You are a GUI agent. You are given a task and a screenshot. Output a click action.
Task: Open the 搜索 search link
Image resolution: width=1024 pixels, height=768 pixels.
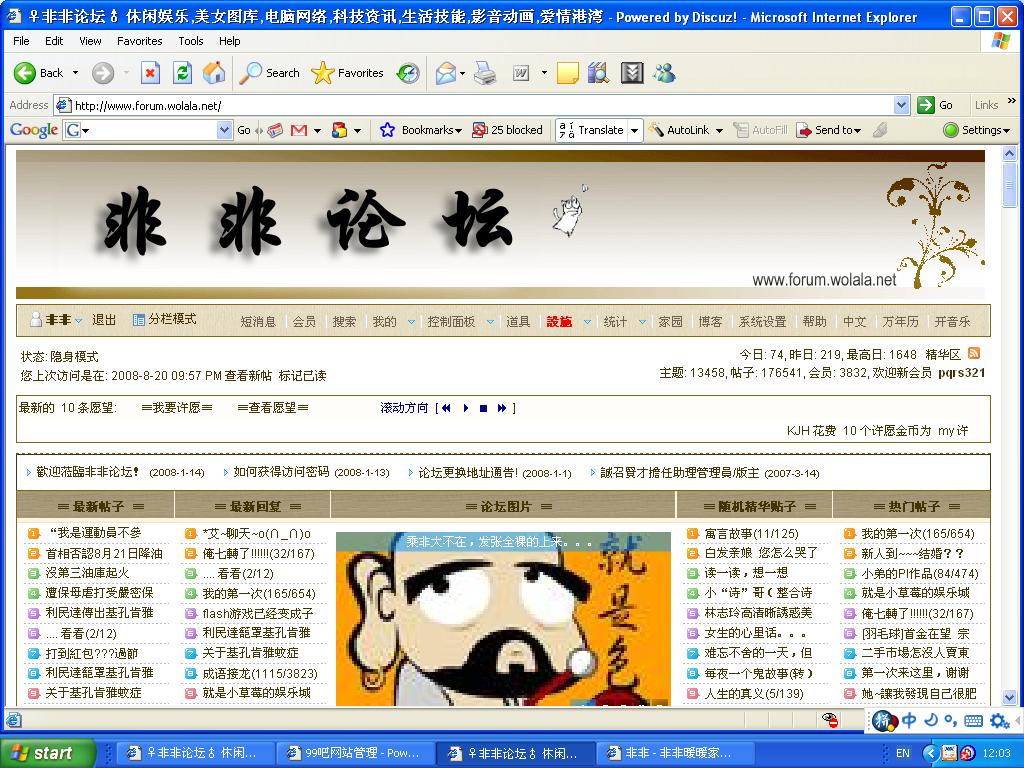344,322
